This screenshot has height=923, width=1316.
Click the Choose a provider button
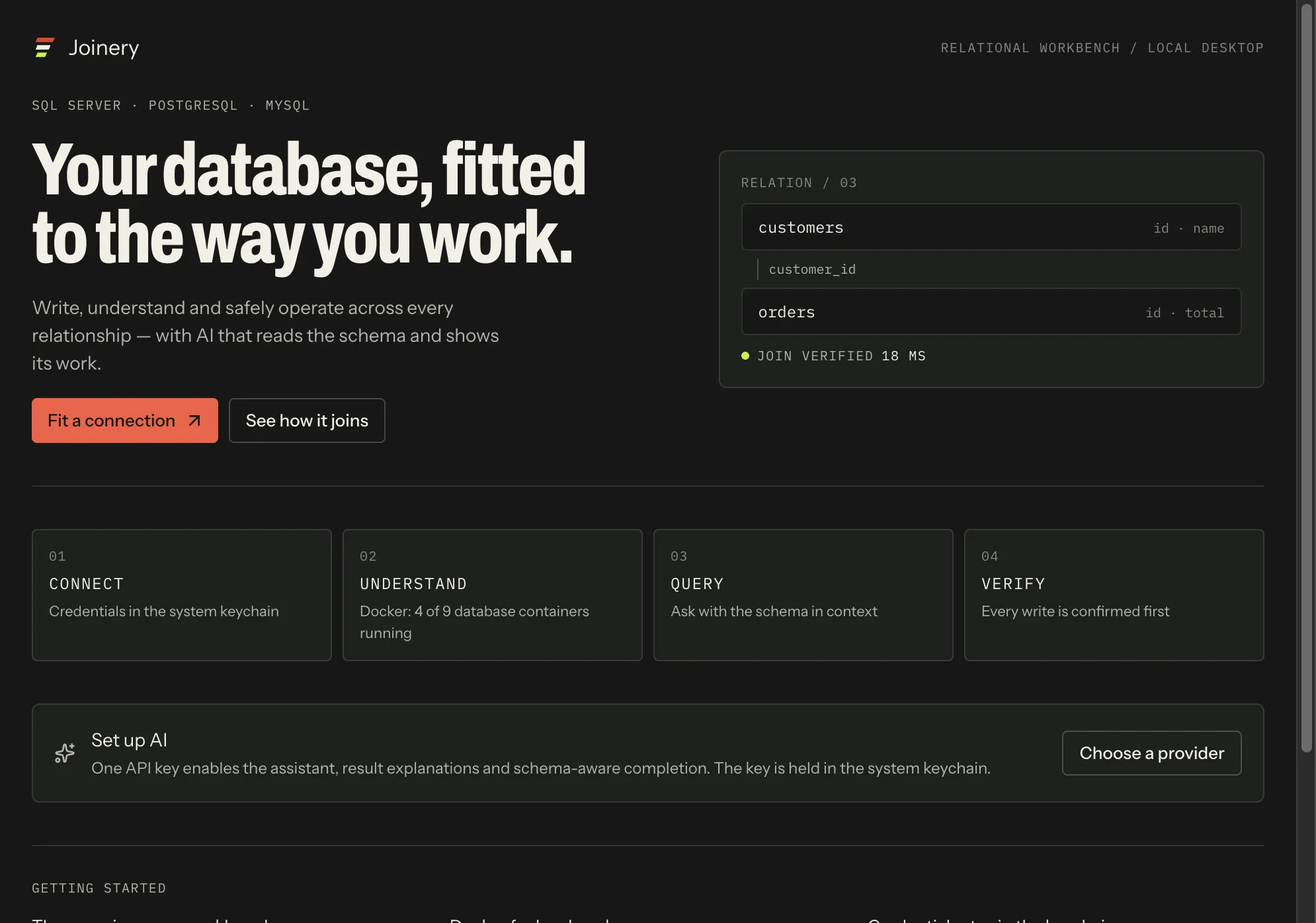1151,753
